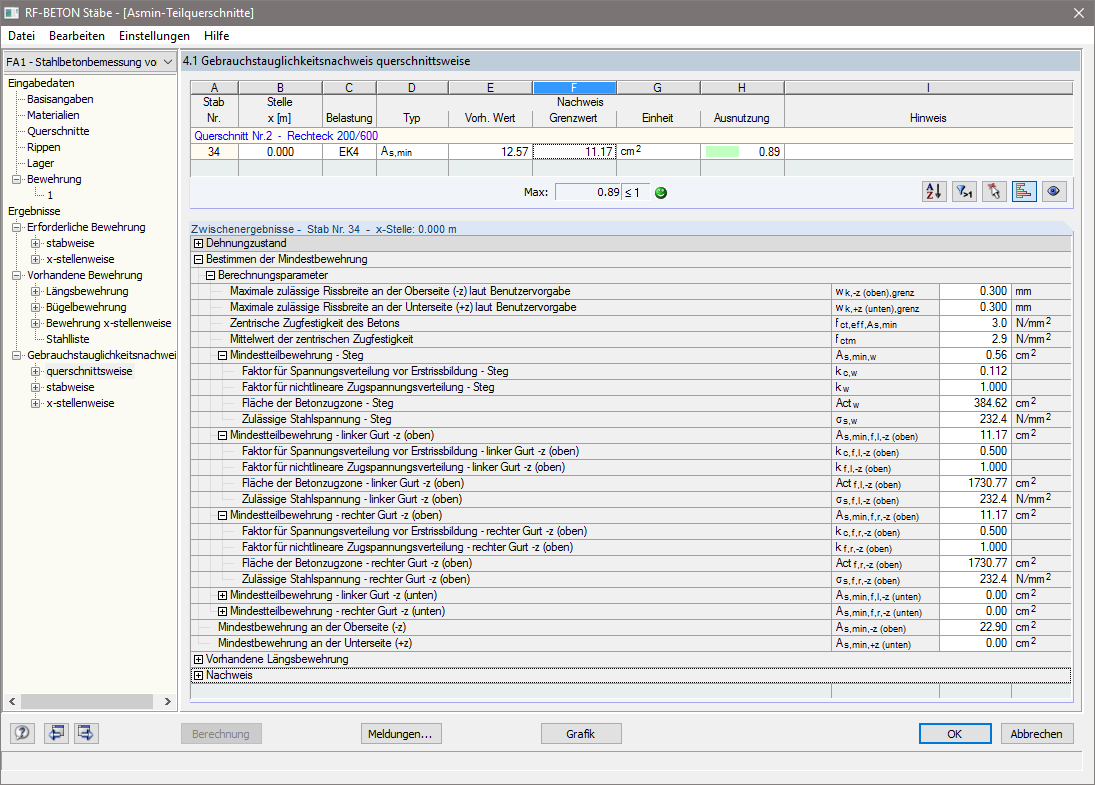This screenshot has height=785, width=1095.
Task: Open the Einstellungen menu
Action: point(154,36)
